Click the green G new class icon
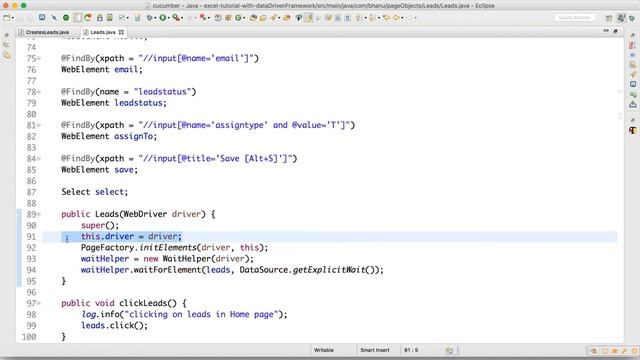Viewport: 640px width, 360px height. coord(238,18)
